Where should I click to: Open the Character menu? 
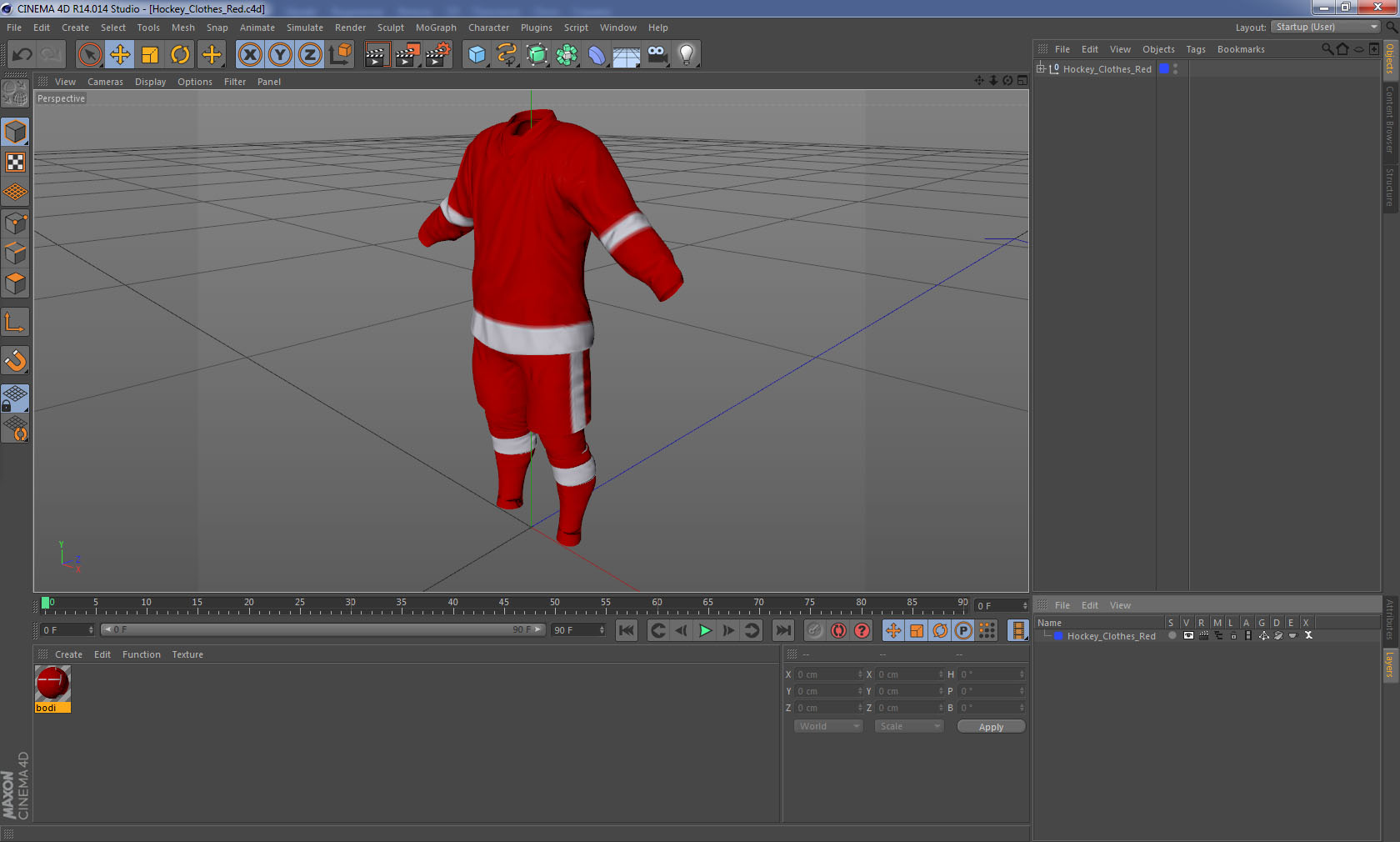click(488, 28)
